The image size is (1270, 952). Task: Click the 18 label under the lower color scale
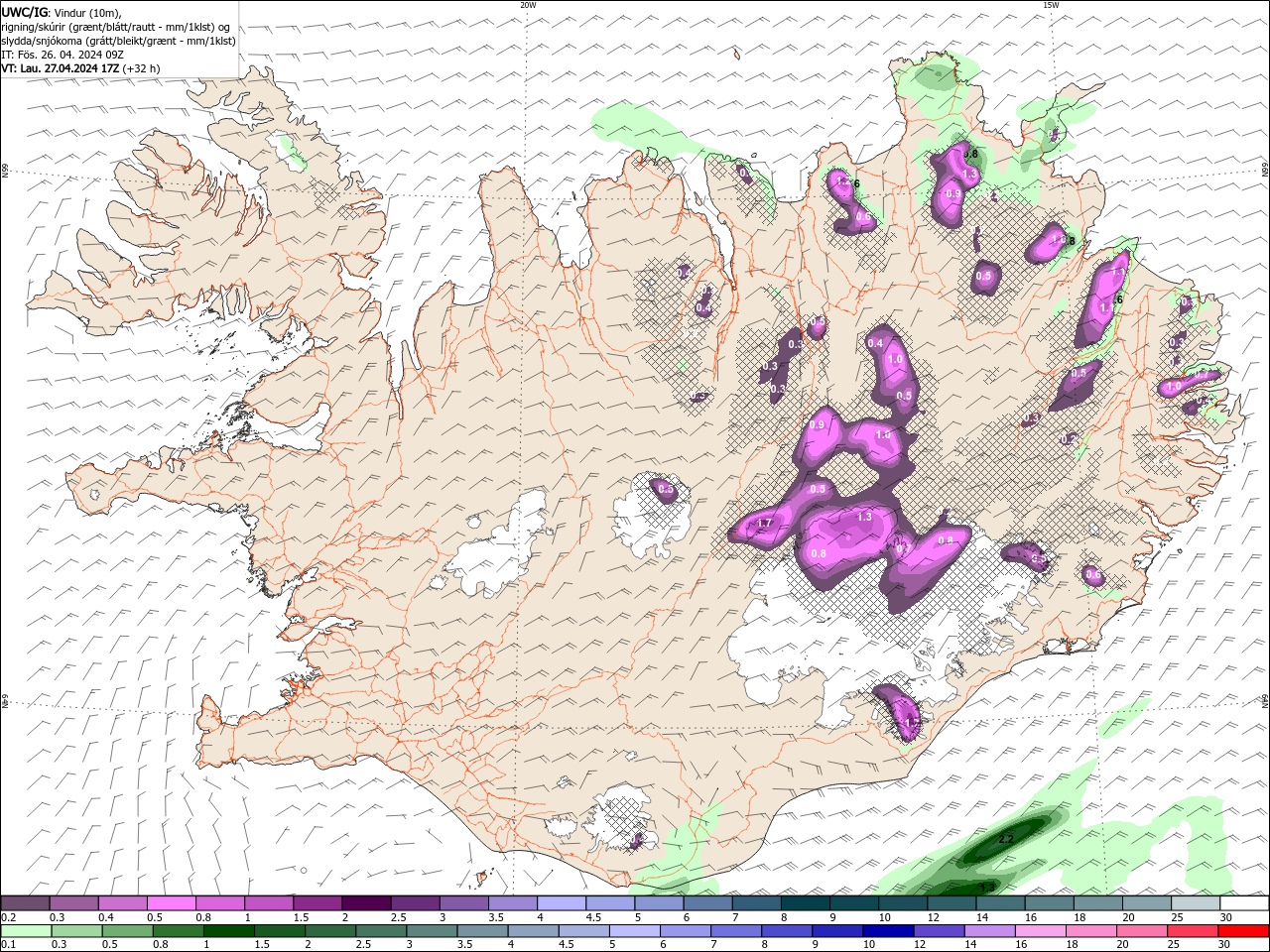[x=1074, y=944]
